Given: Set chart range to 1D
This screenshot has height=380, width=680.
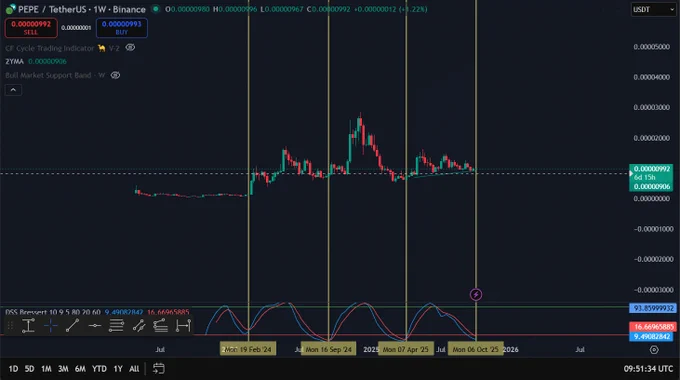Looking at the screenshot, I should point(13,369).
